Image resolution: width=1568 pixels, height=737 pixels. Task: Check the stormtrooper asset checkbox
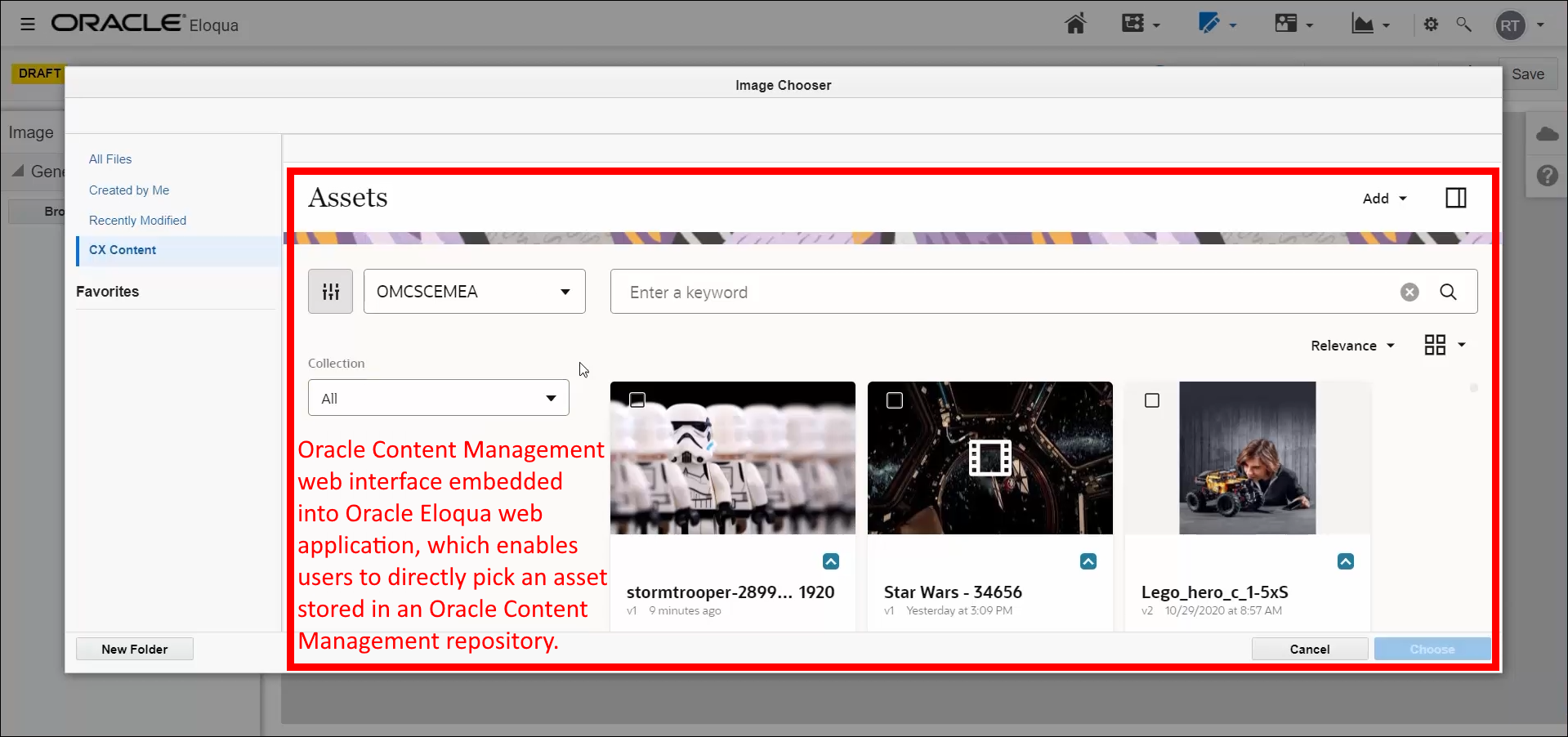(637, 400)
